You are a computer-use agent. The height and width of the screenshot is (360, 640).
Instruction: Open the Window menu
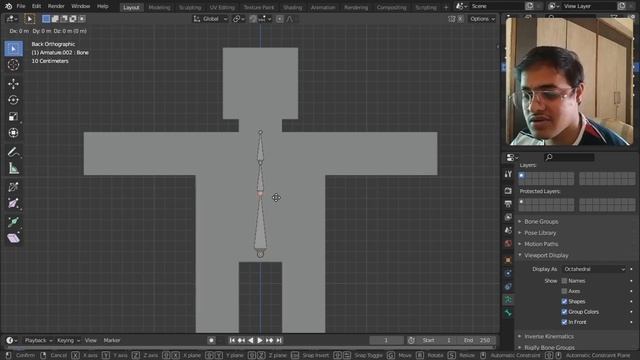(80, 6)
